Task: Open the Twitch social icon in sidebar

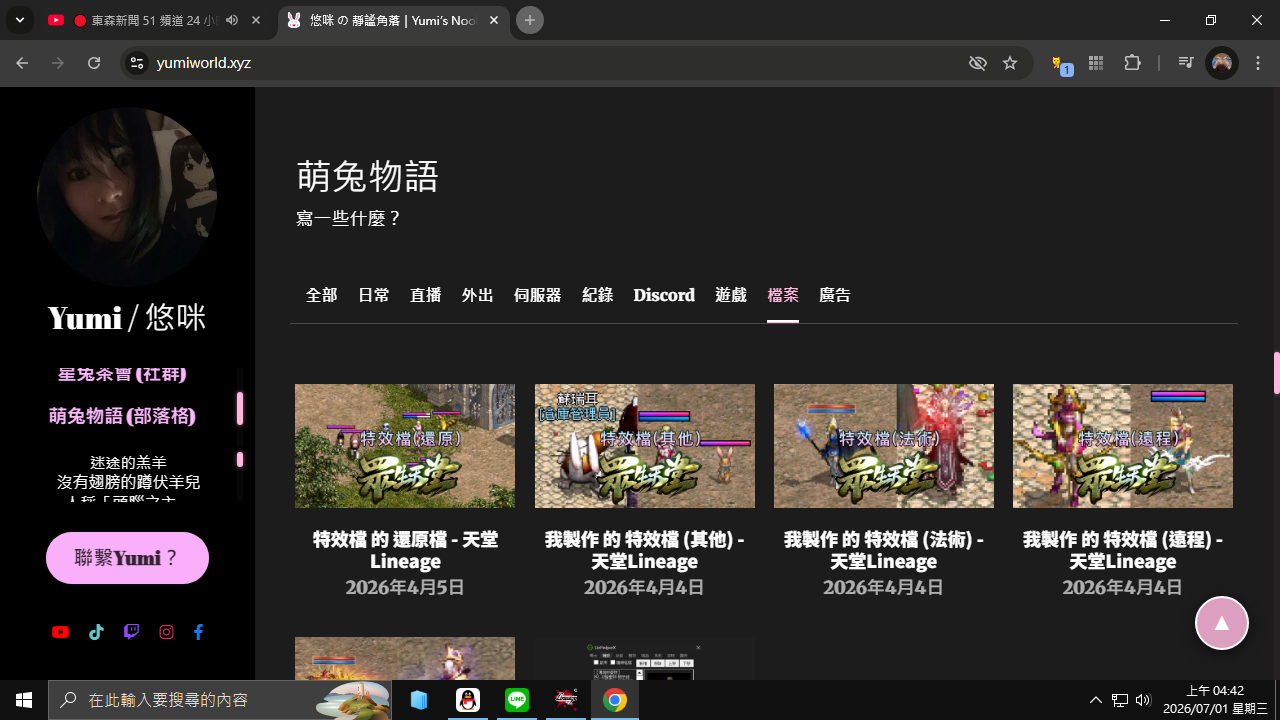Action: click(x=131, y=632)
